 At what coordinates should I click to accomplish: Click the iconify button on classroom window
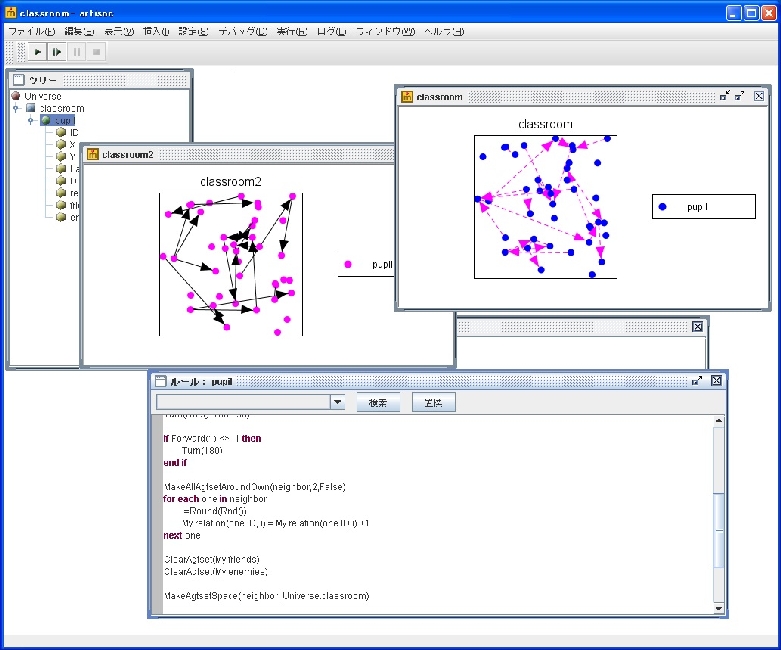pos(724,96)
